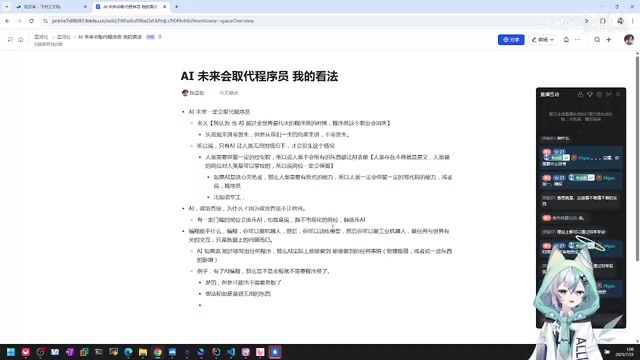Click the pin icon in live chat panel

tap(590, 94)
